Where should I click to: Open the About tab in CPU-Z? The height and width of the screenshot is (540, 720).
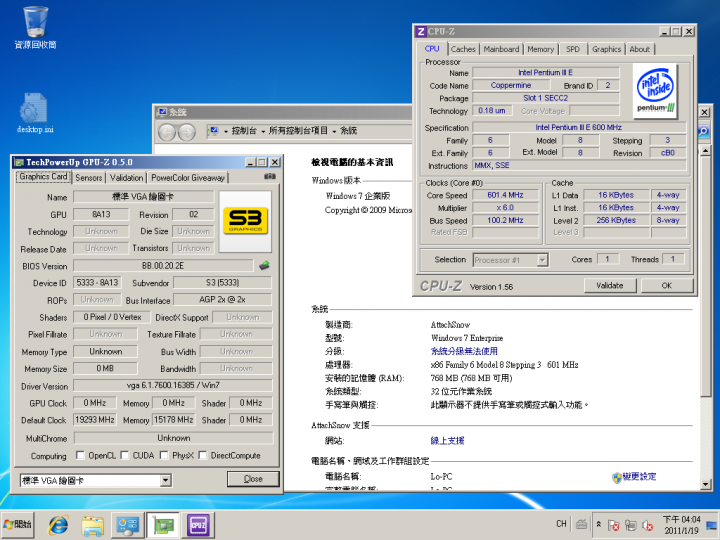(x=639, y=49)
